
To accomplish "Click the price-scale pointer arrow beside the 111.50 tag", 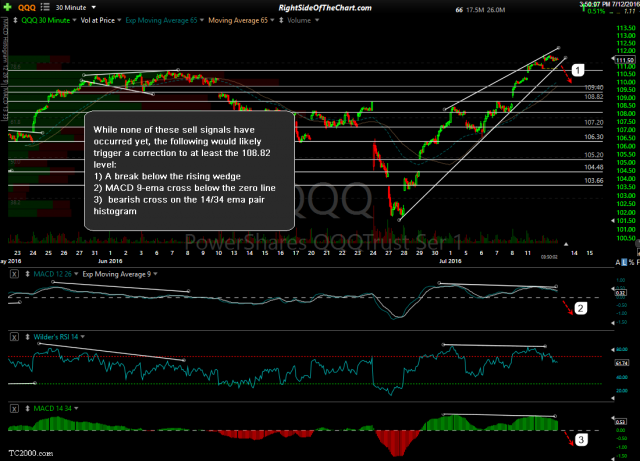I will point(613,59).
